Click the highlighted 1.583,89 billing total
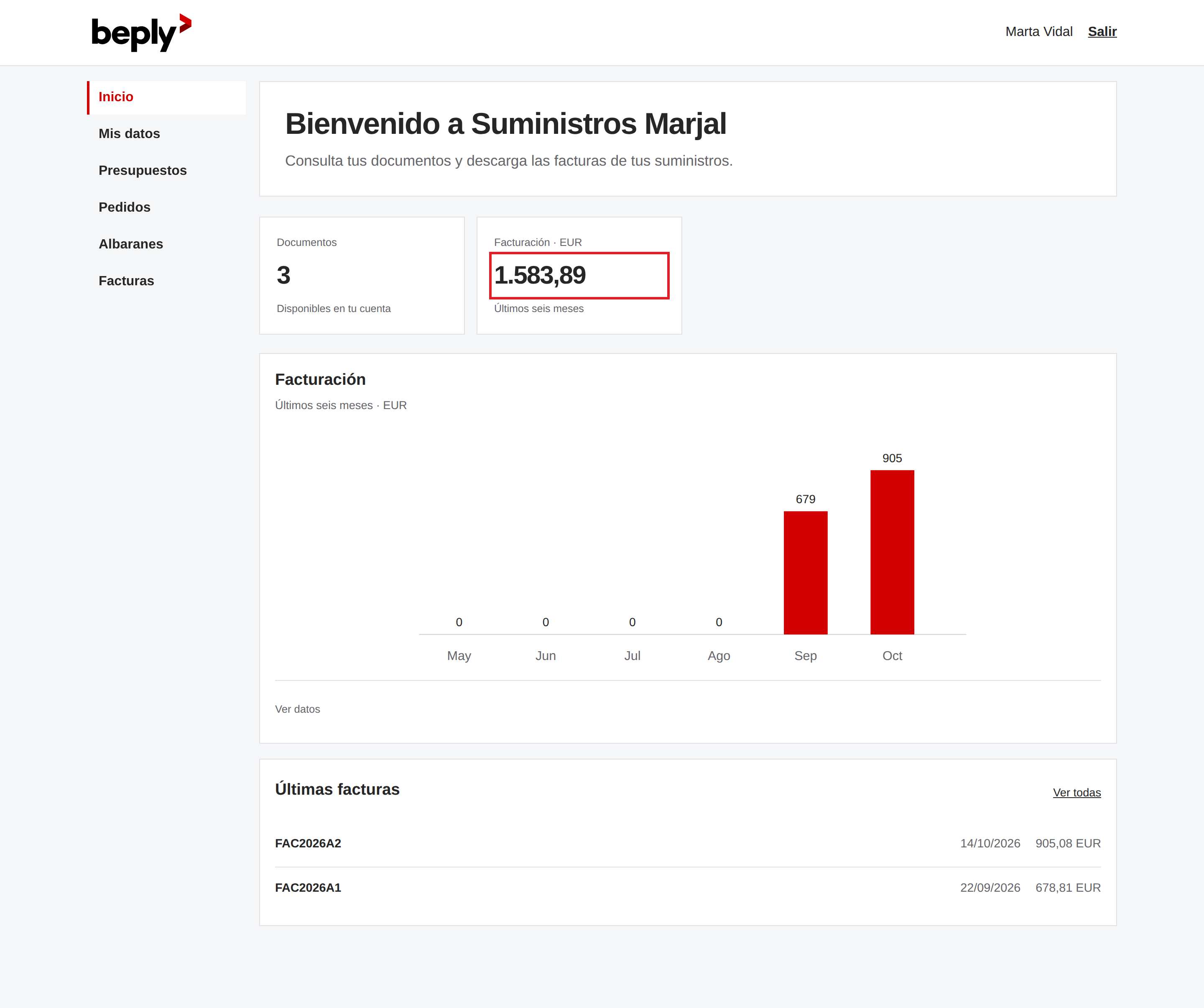 (x=579, y=275)
